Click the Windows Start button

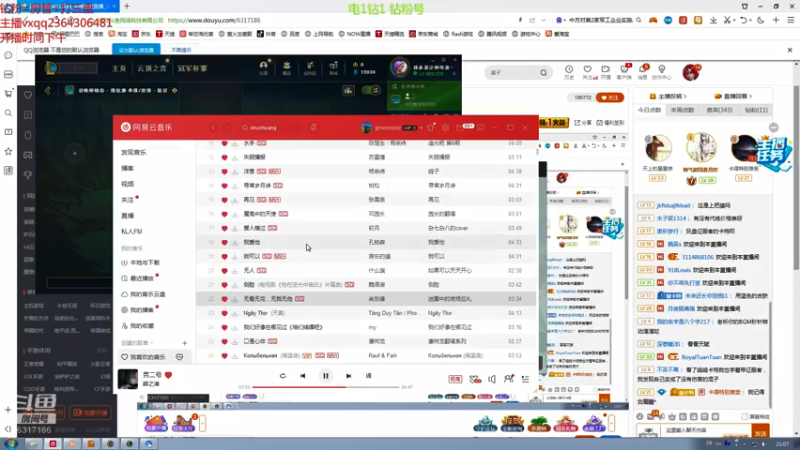click(x=10, y=444)
